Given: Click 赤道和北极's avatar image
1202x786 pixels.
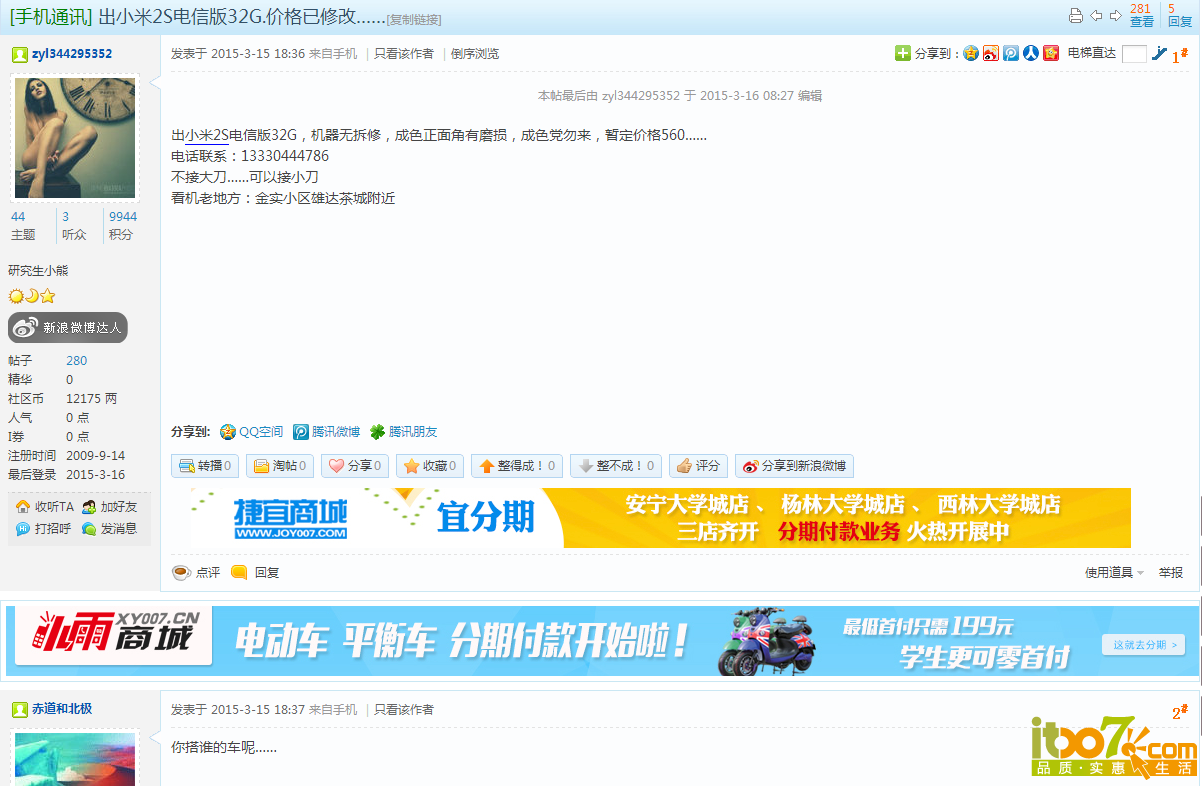Looking at the screenshot, I should (75, 759).
